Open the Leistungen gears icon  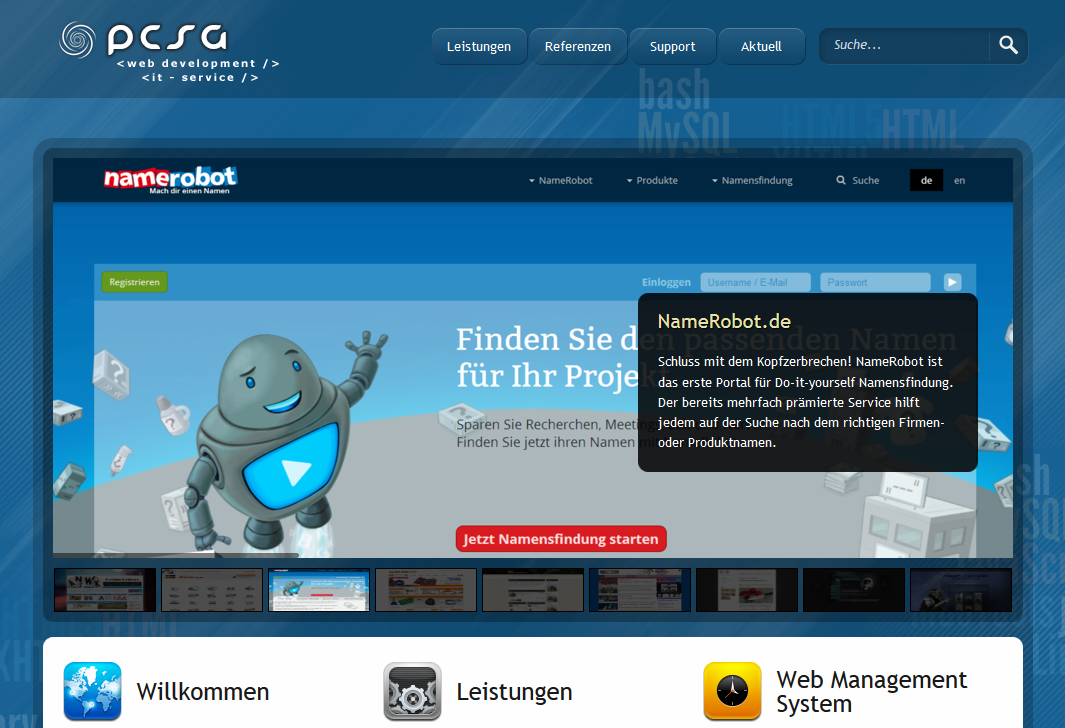pos(412,691)
